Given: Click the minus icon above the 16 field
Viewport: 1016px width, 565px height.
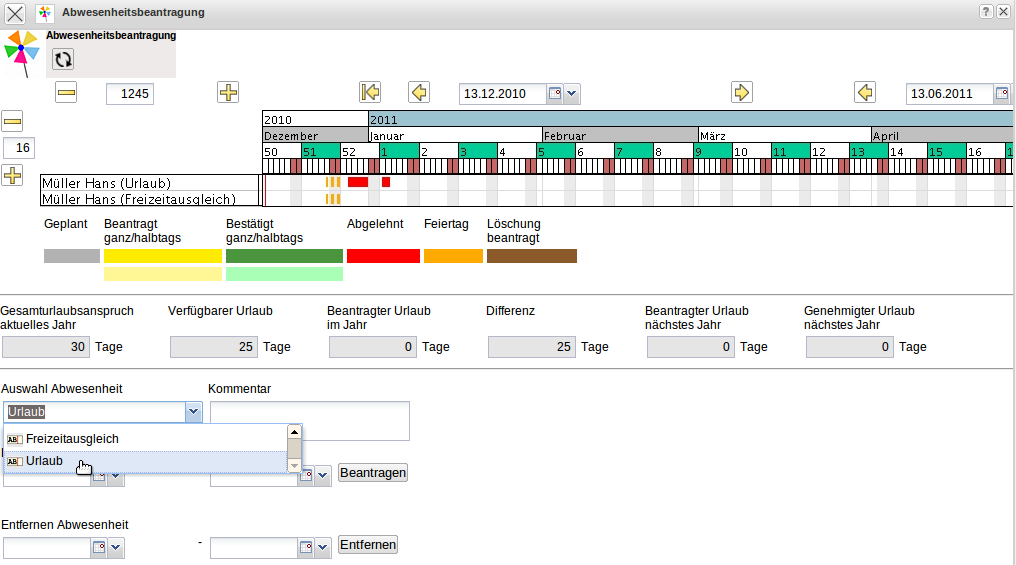Looking at the screenshot, I should point(12,121).
